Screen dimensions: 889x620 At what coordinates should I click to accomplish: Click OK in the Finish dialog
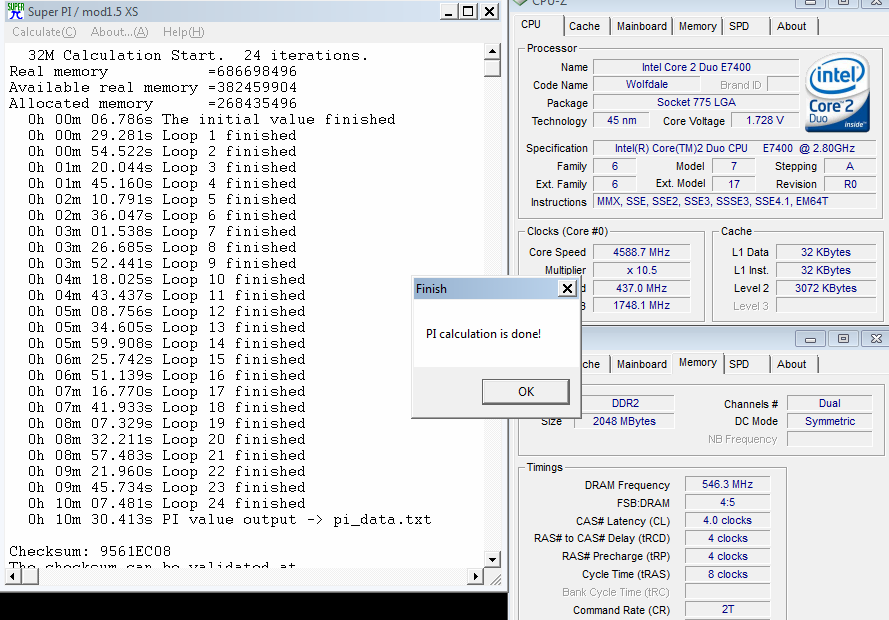click(x=526, y=392)
